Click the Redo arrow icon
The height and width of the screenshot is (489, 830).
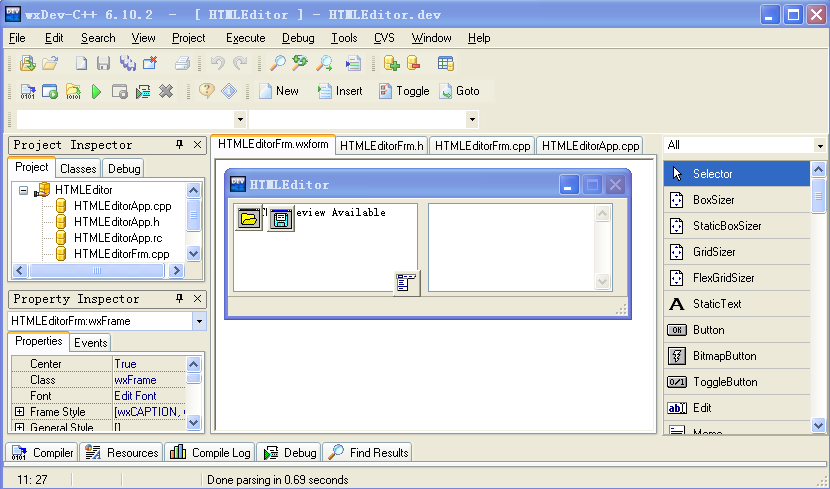click(x=240, y=64)
